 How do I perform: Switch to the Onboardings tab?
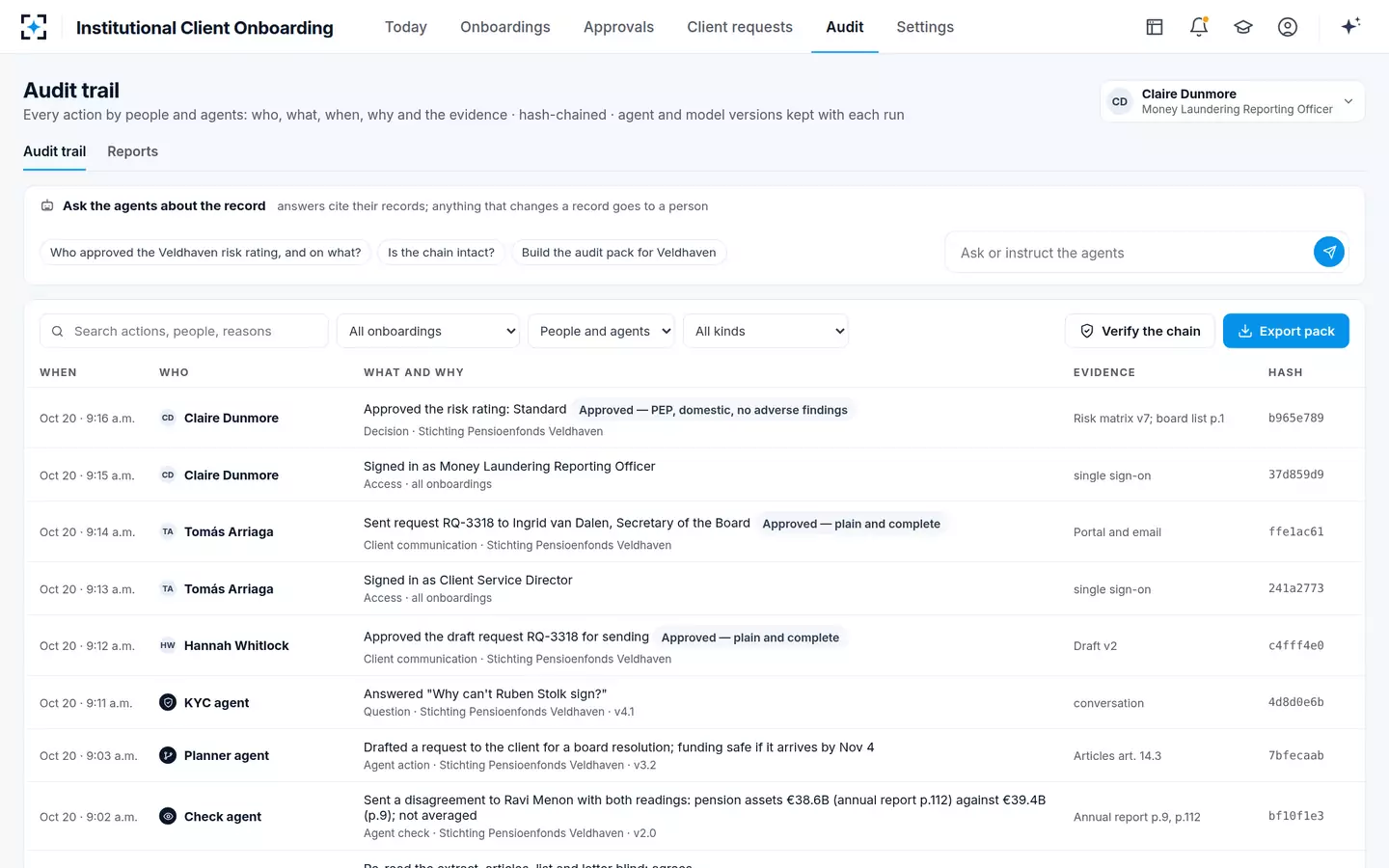point(505,27)
